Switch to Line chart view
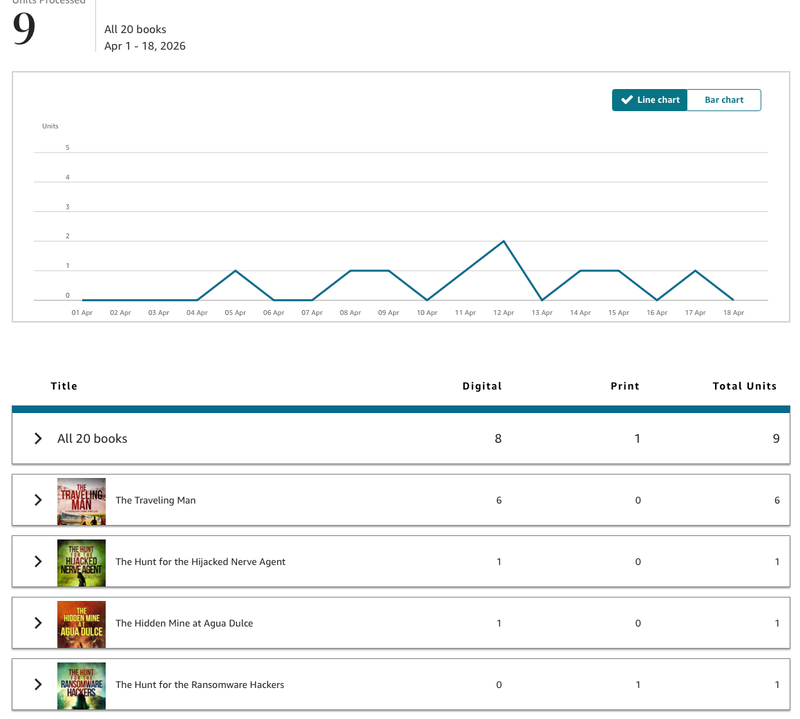 click(649, 100)
